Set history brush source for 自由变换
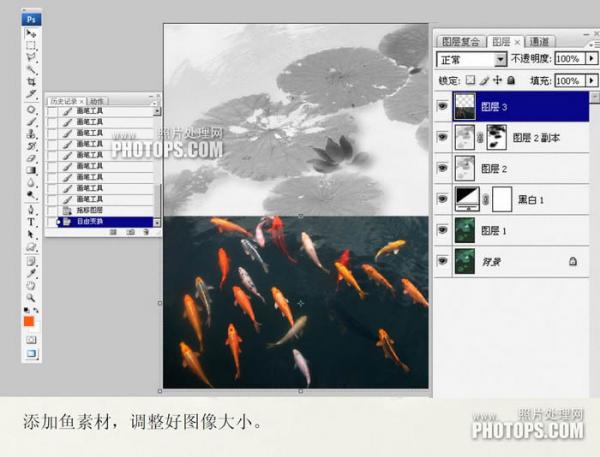This screenshot has height=457, width=600. pos(52,222)
